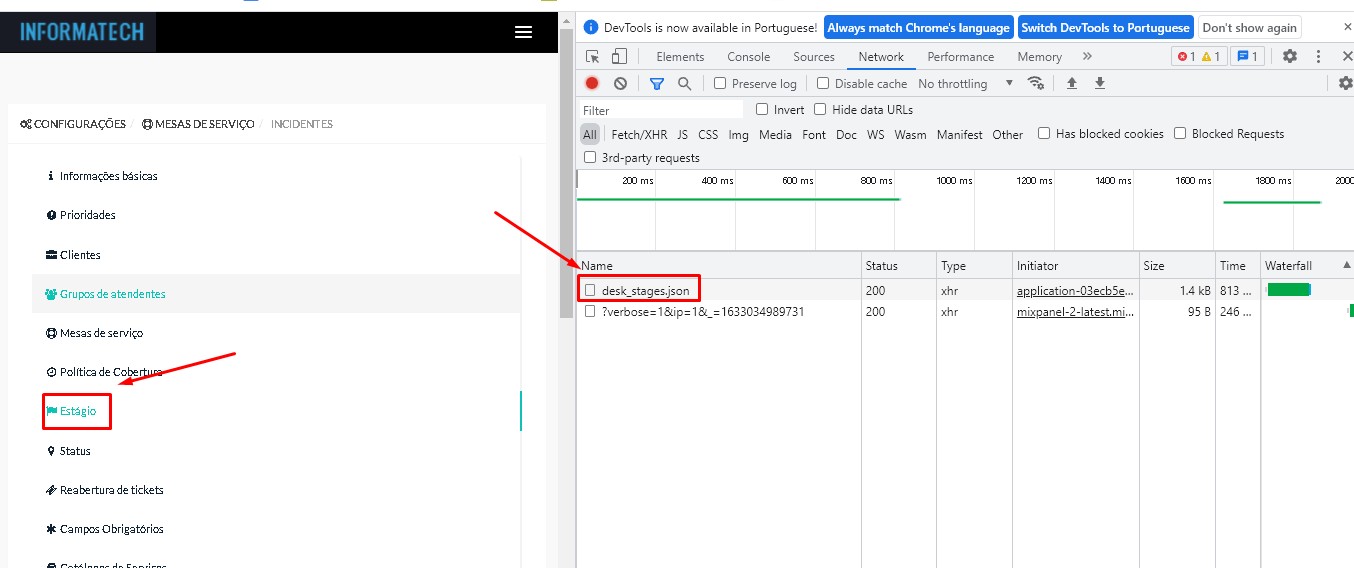Enable Preserve log checkbox
Screen dimensions: 1354x568
(x=720, y=83)
